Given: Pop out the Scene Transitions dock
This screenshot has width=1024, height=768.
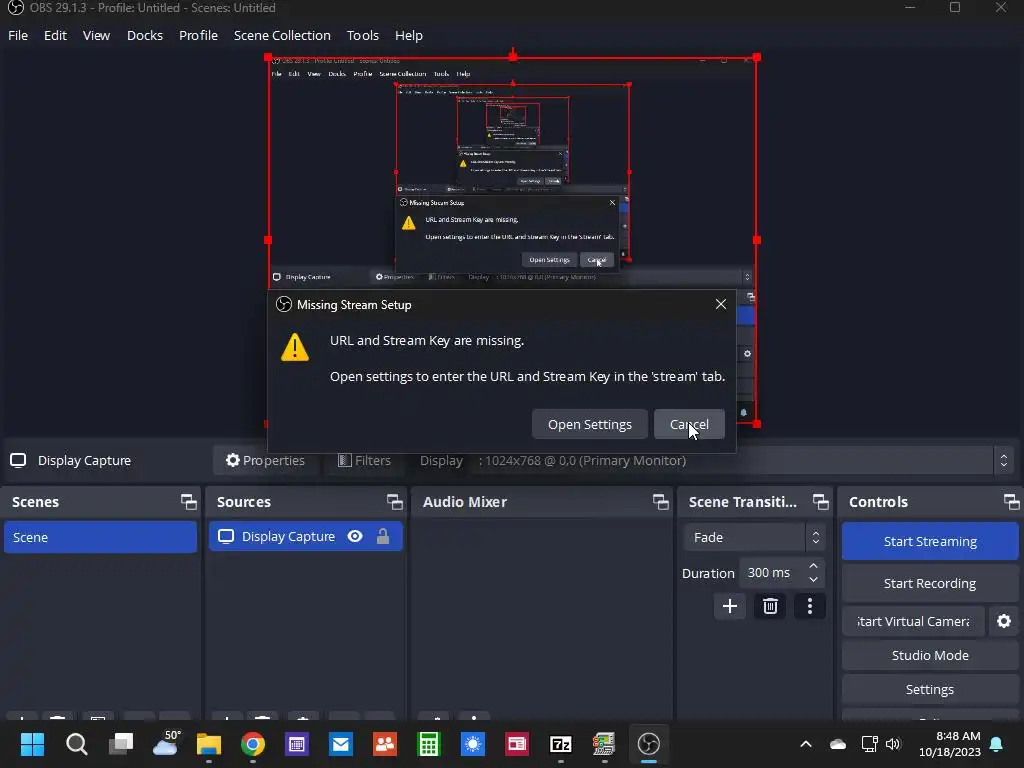Looking at the screenshot, I should [x=820, y=502].
